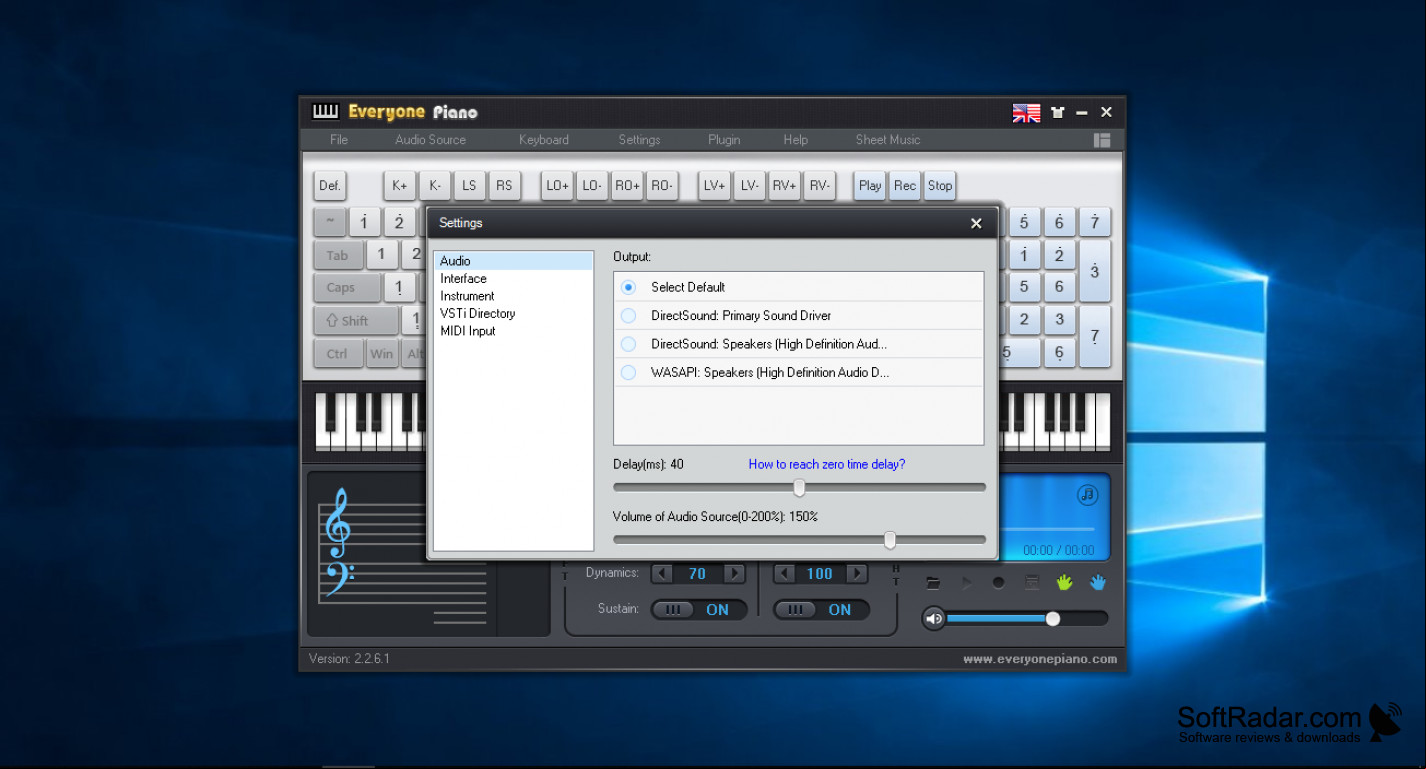The image size is (1426, 769).
Task: Click the save/disk icon in player controls
Action: click(x=1032, y=583)
